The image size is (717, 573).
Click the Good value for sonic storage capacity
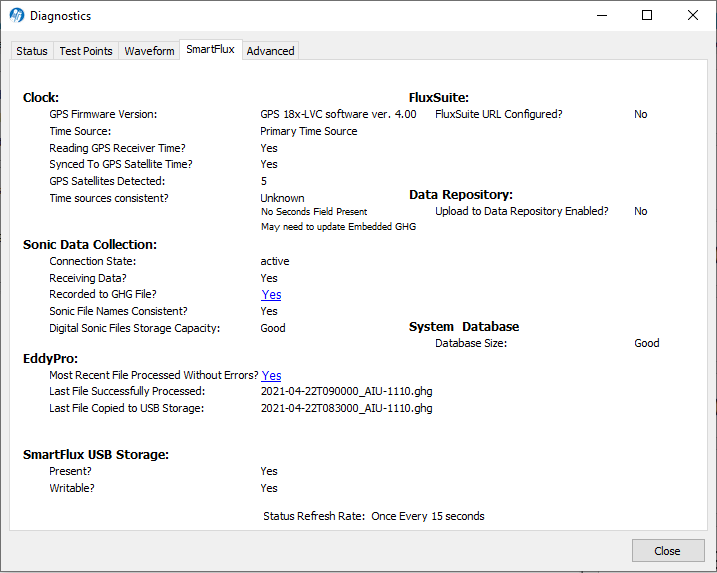(273, 328)
